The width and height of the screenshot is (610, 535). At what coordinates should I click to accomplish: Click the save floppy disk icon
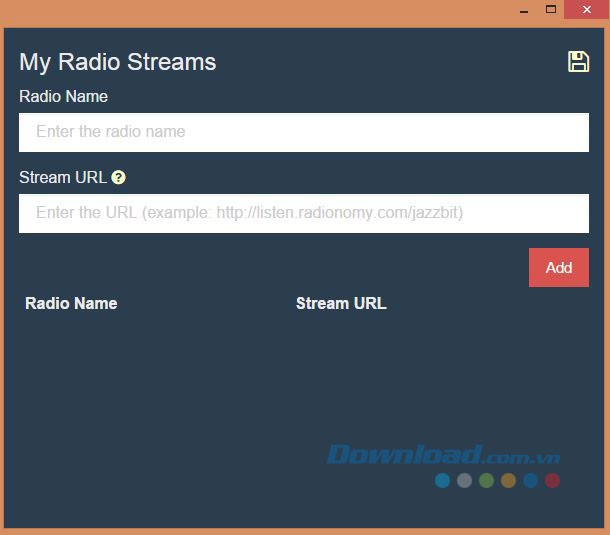pos(578,62)
